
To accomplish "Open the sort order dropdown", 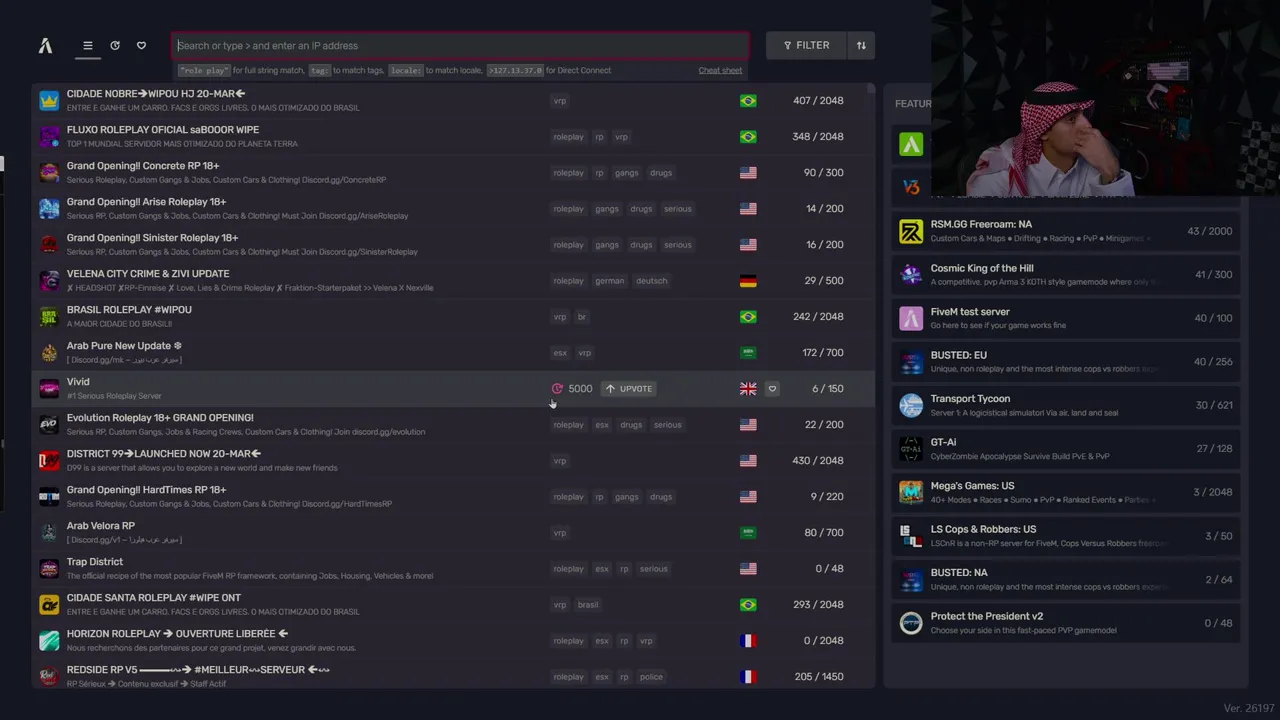I will tap(861, 45).
